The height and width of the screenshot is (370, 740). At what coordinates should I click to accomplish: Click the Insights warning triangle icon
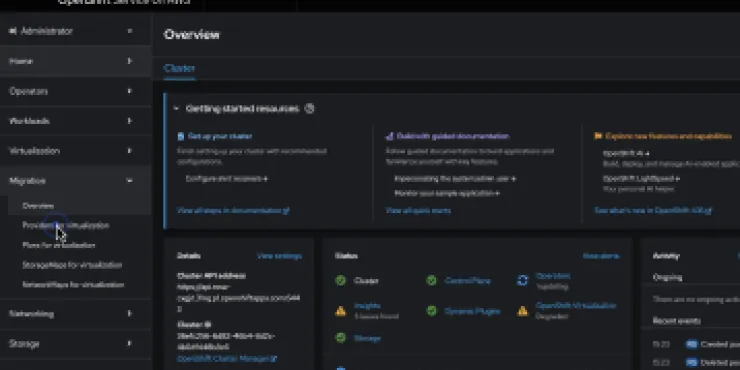tap(340, 311)
